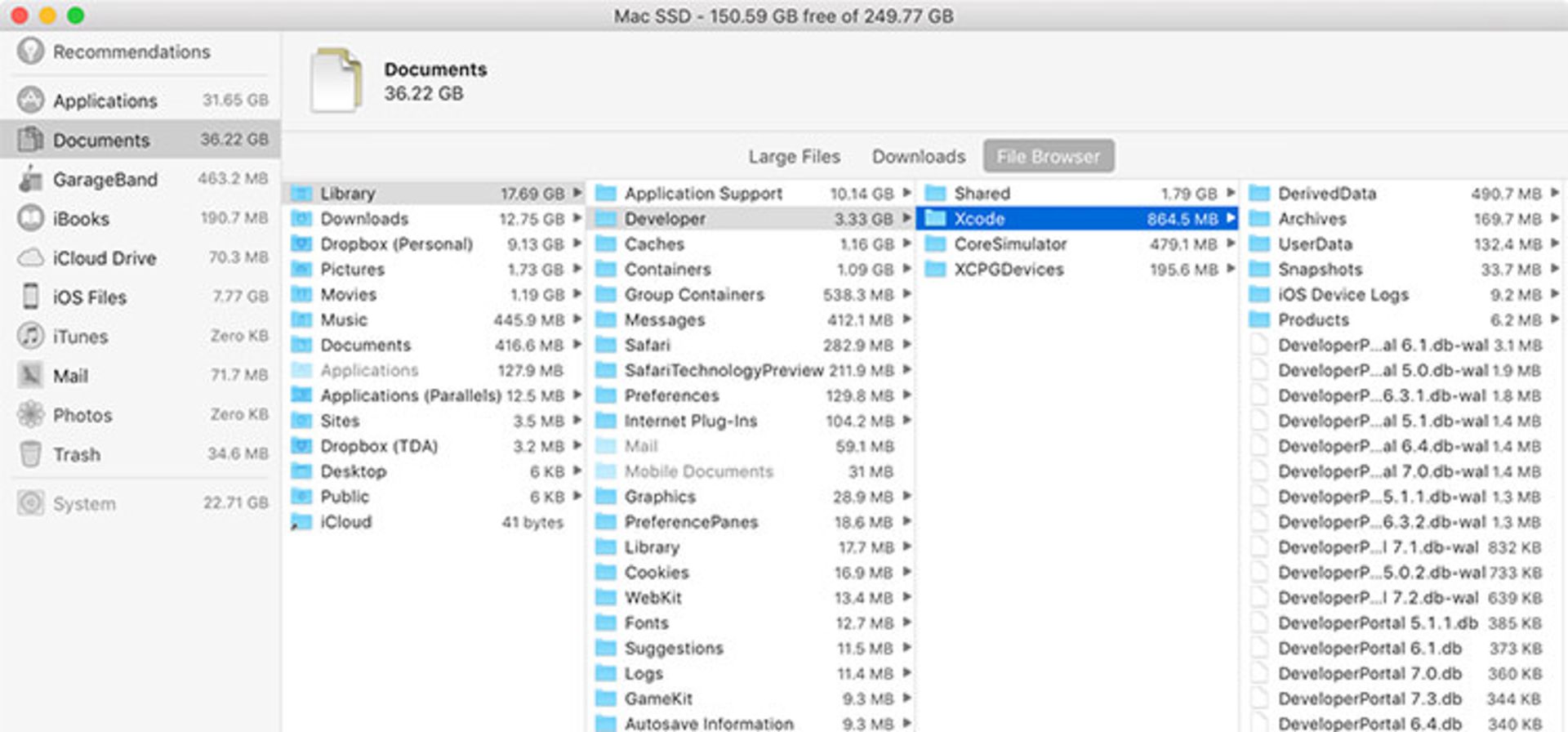Select the DeveloperPortal 5.1.1.db file
Image resolution: width=1568 pixels, height=732 pixels.
[x=1403, y=623]
